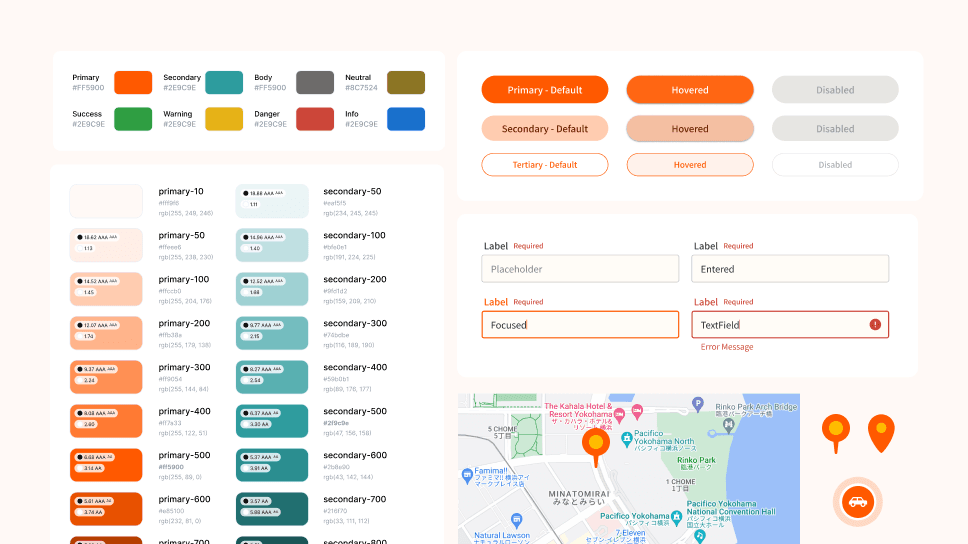
Task: Click the Pacifico Yokohama North marker
Action: [626, 438]
